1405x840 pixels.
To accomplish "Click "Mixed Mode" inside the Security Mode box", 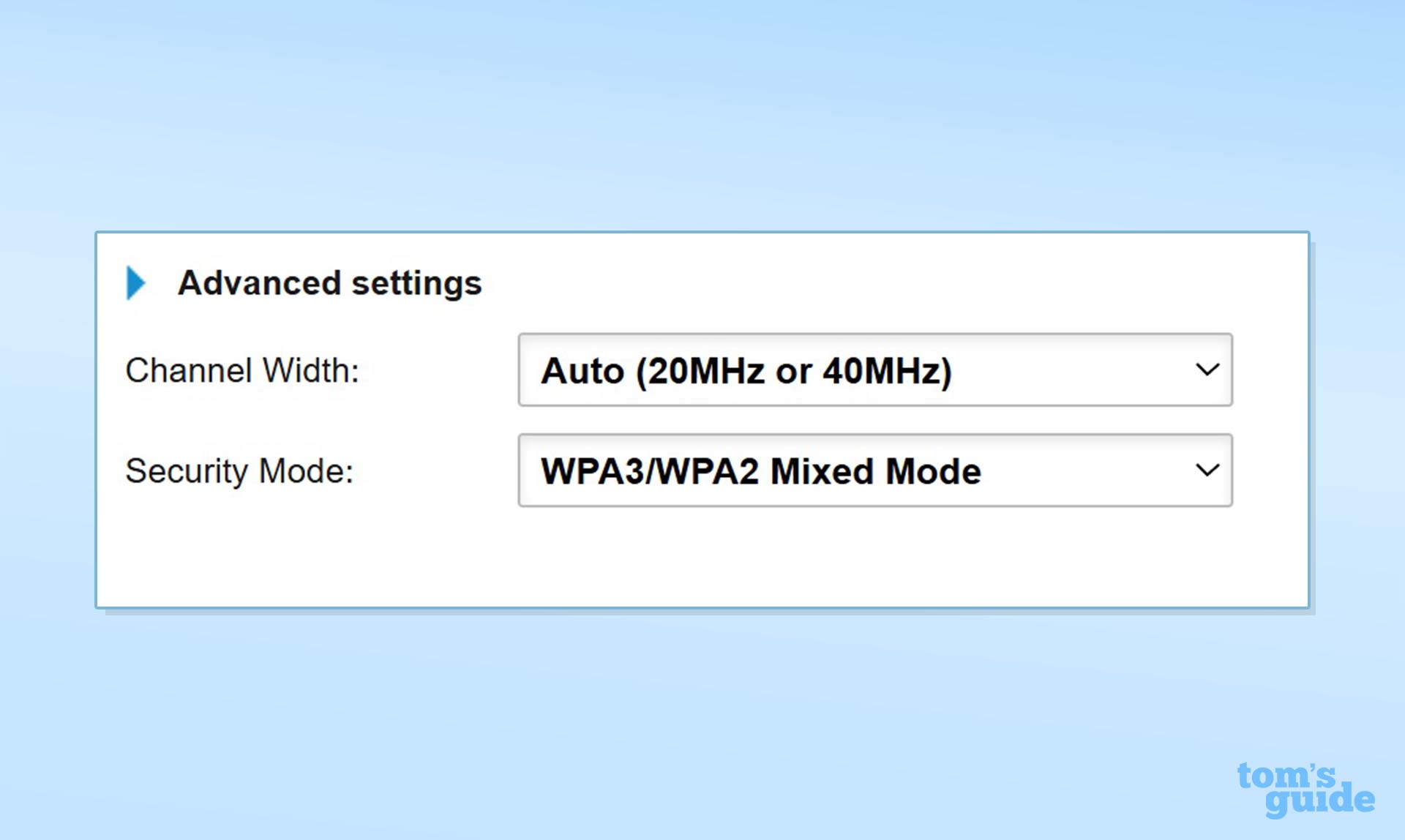I will (875, 471).
